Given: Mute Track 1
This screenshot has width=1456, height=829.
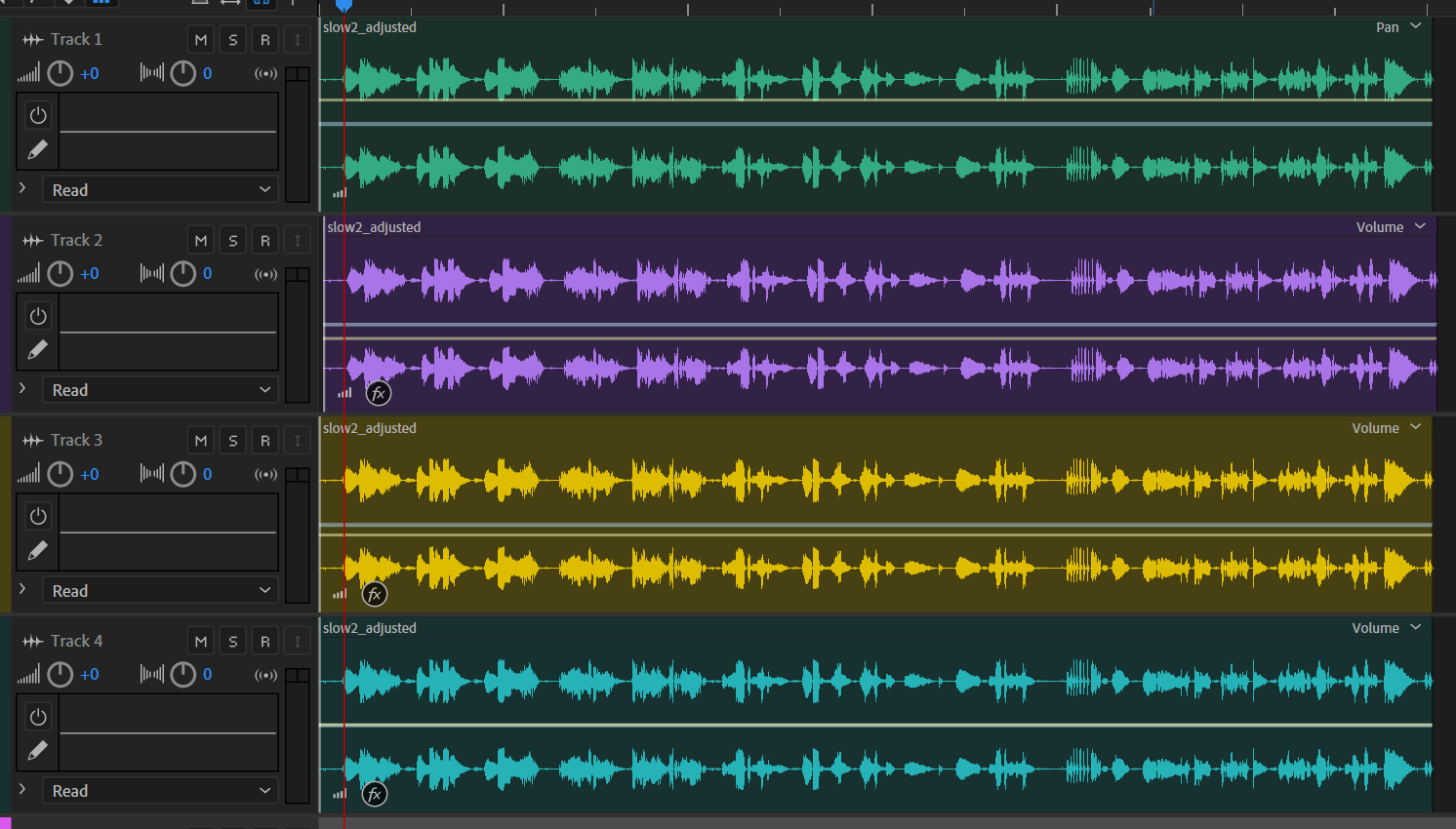Looking at the screenshot, I should click(200, 39).
